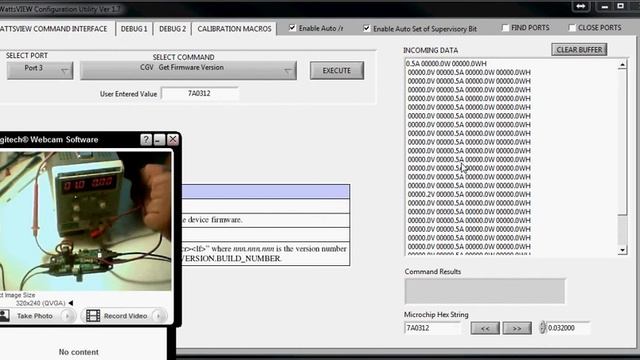Click the double-arrow icon in the title bar

pyautogui.click(x=581, y=6)
